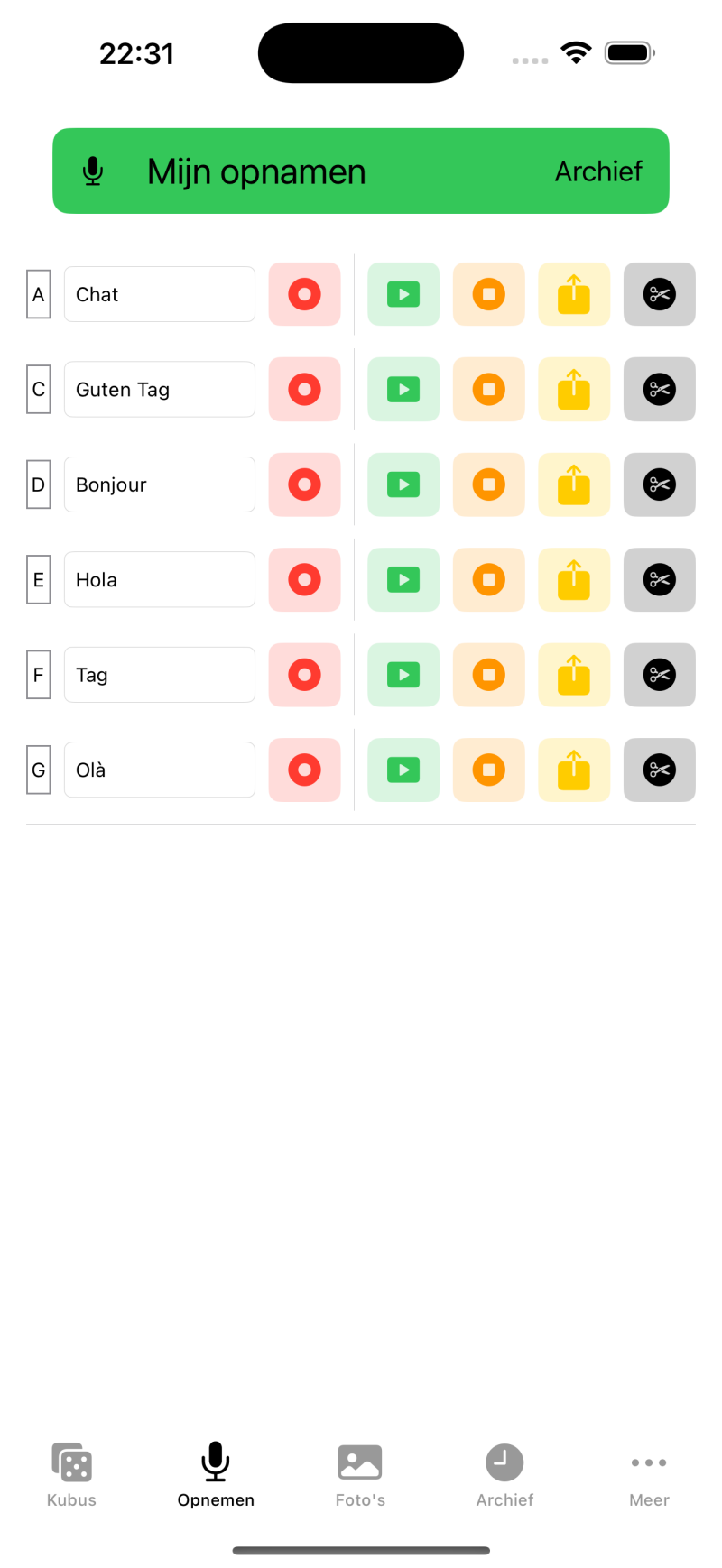The height and width of the screenshot is (1568, 722).
Task: Play the Chat recording
Action: (x=403, y=294)
